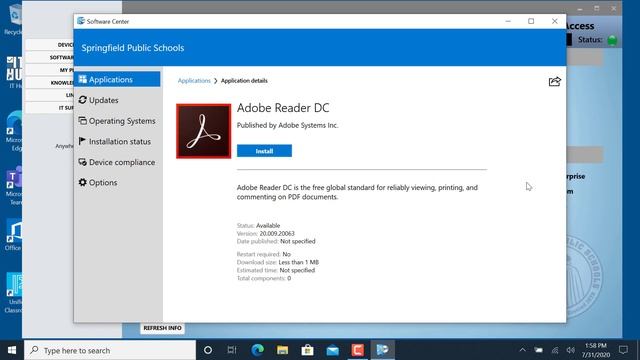The height and width of the screenshot is (360, 640).
Task: Click the taskbar search box
Action: tap(110, 350)
